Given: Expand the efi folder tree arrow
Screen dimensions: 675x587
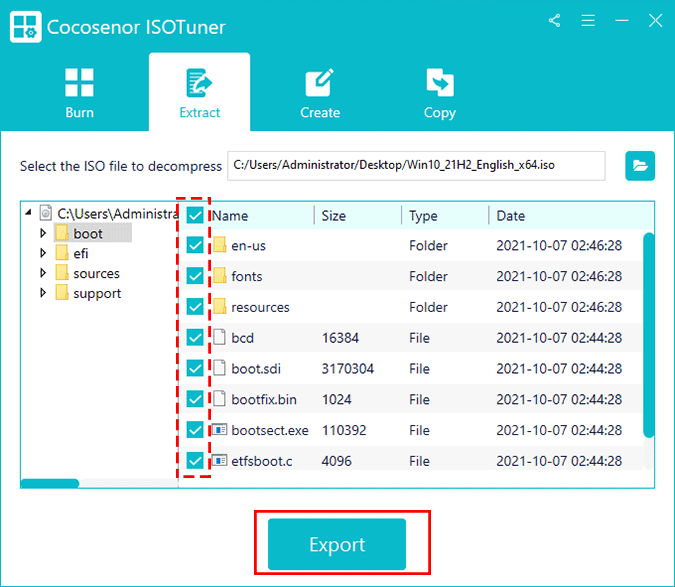Looking at the screenshot, I should click(43, 253).
